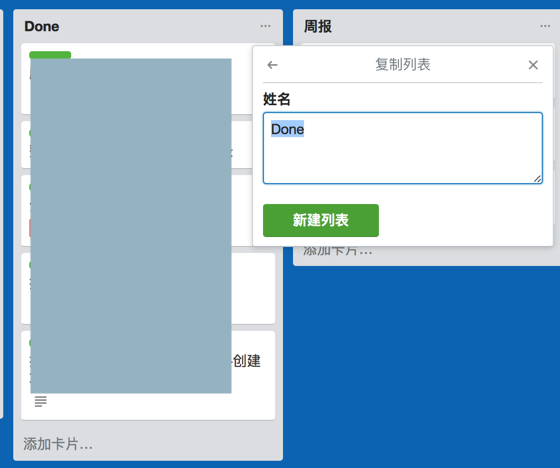
Task: Open the 周报 list's three-dot menu
Action: (x=545, y=26)
